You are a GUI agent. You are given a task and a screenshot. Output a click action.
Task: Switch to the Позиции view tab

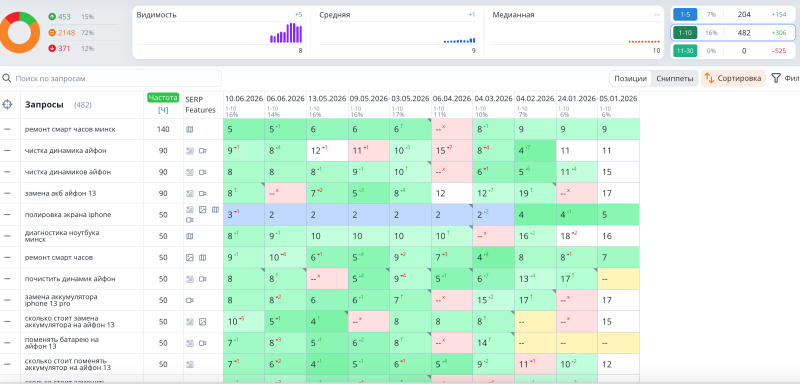click(x=631, y=79)
